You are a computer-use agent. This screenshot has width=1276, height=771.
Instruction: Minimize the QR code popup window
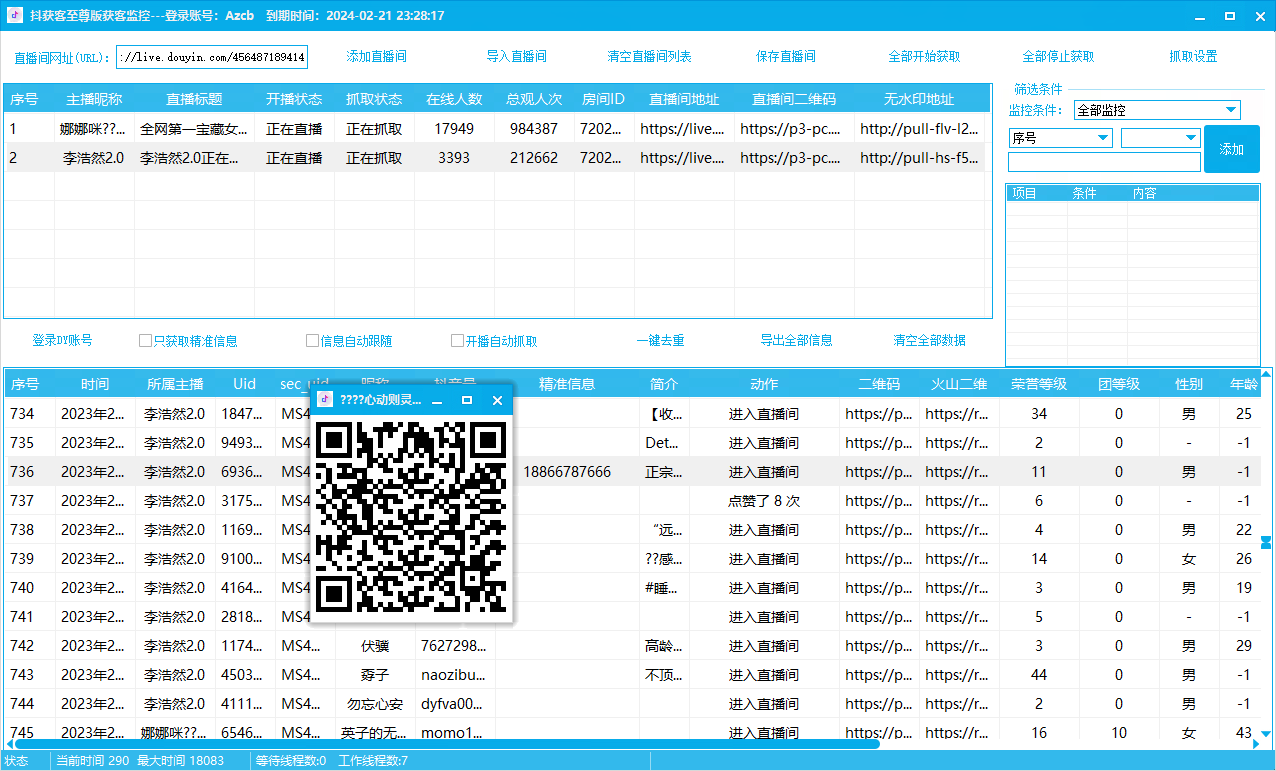click(437, 400)
